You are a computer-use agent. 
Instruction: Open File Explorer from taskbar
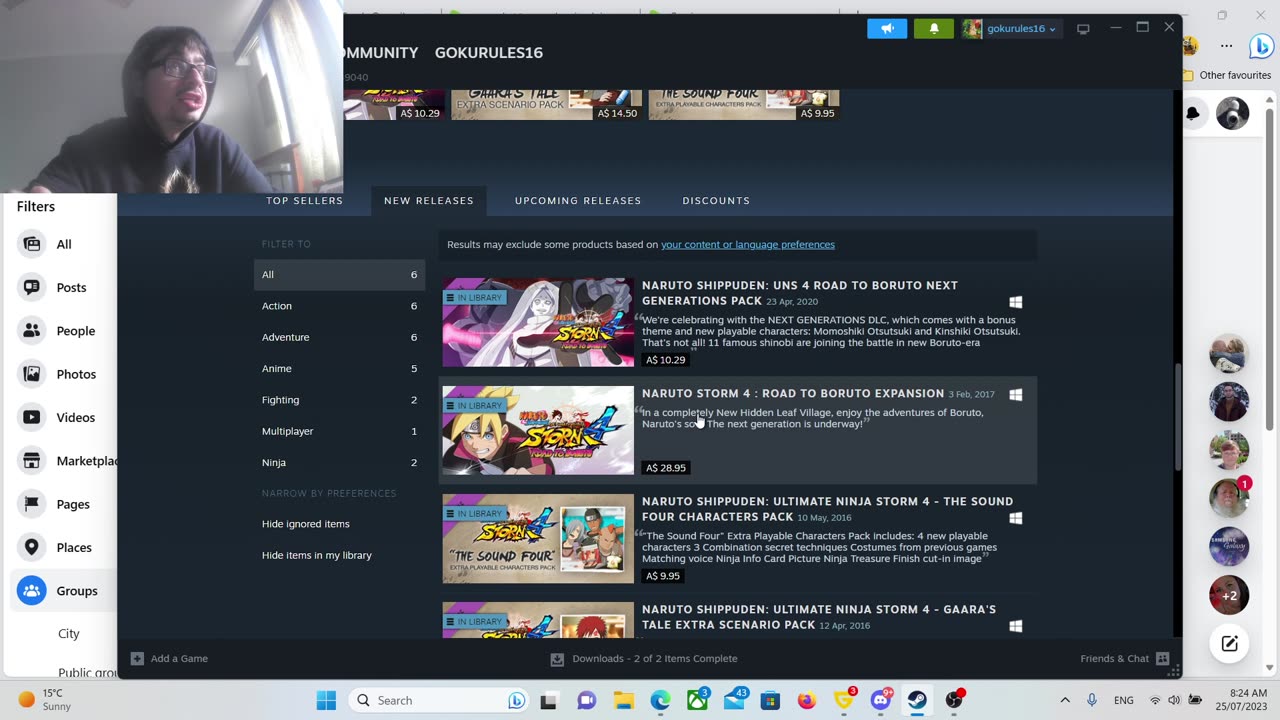pos(624,701)
